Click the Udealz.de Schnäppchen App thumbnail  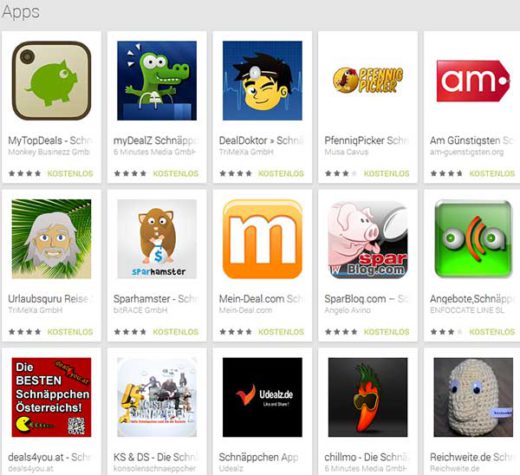tap(262, 397)
